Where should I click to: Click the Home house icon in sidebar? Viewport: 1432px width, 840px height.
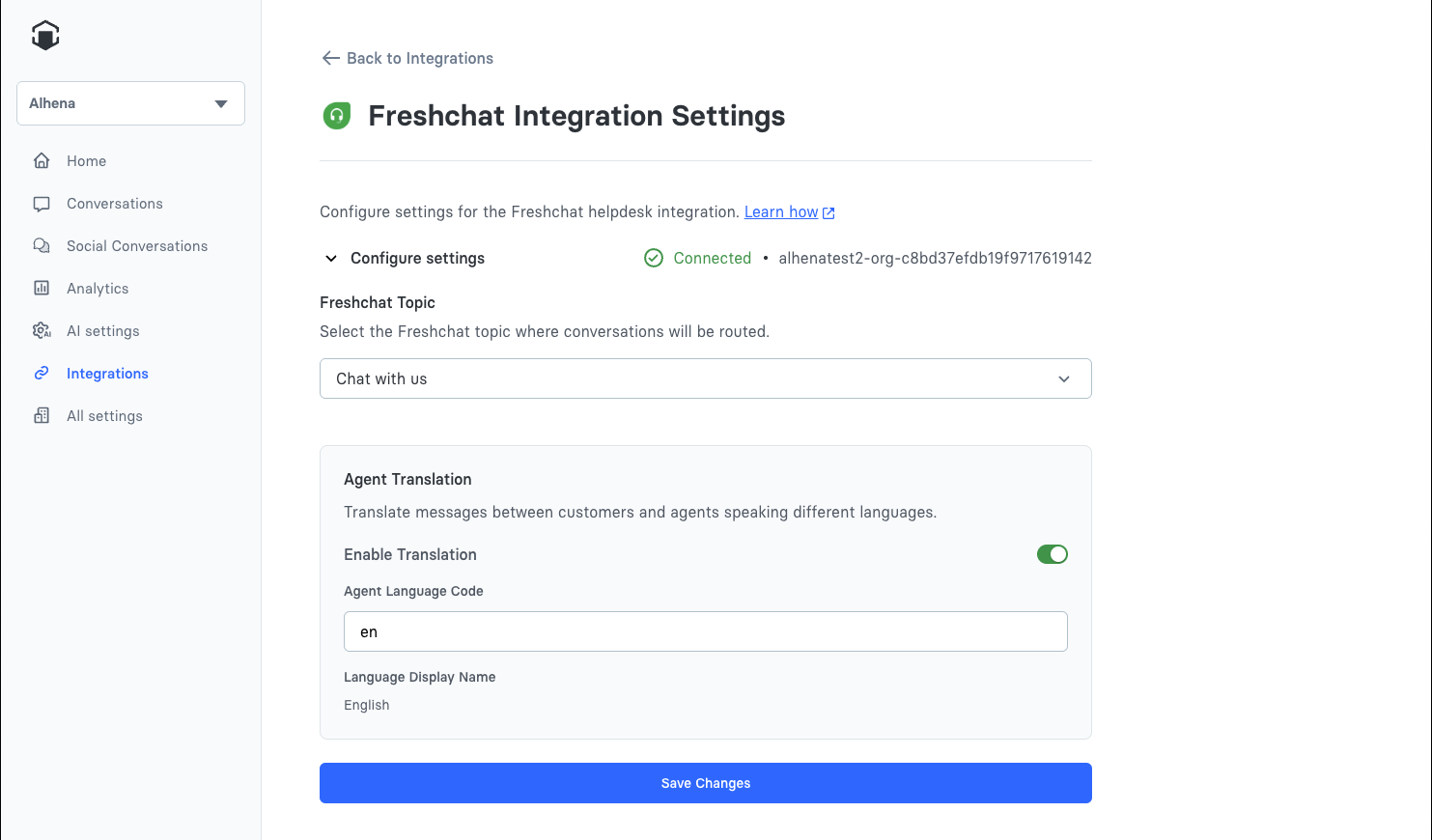42,161
